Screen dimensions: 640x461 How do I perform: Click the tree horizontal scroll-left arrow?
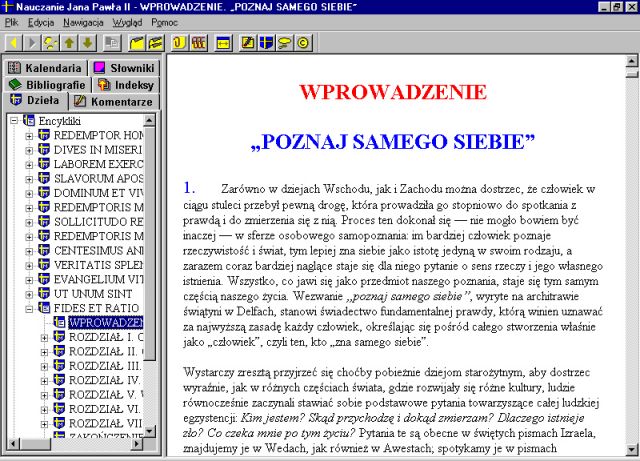[13, 443]
